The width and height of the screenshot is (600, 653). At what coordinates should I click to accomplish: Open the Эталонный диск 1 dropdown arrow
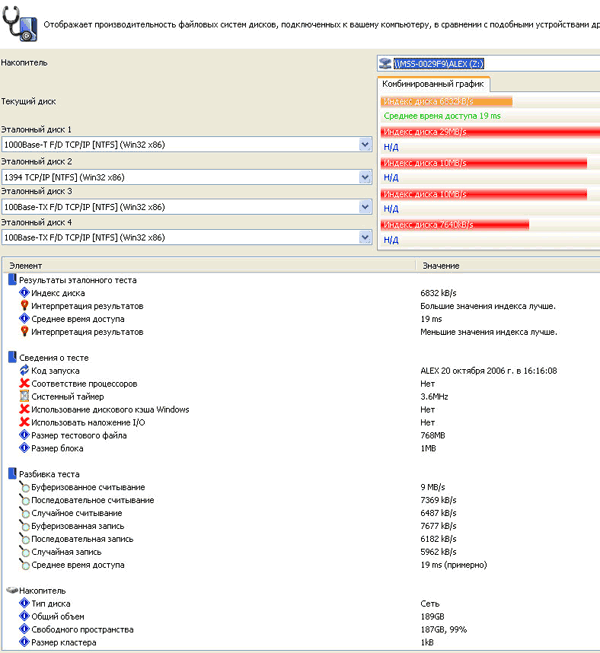click(x=365, y=145)
